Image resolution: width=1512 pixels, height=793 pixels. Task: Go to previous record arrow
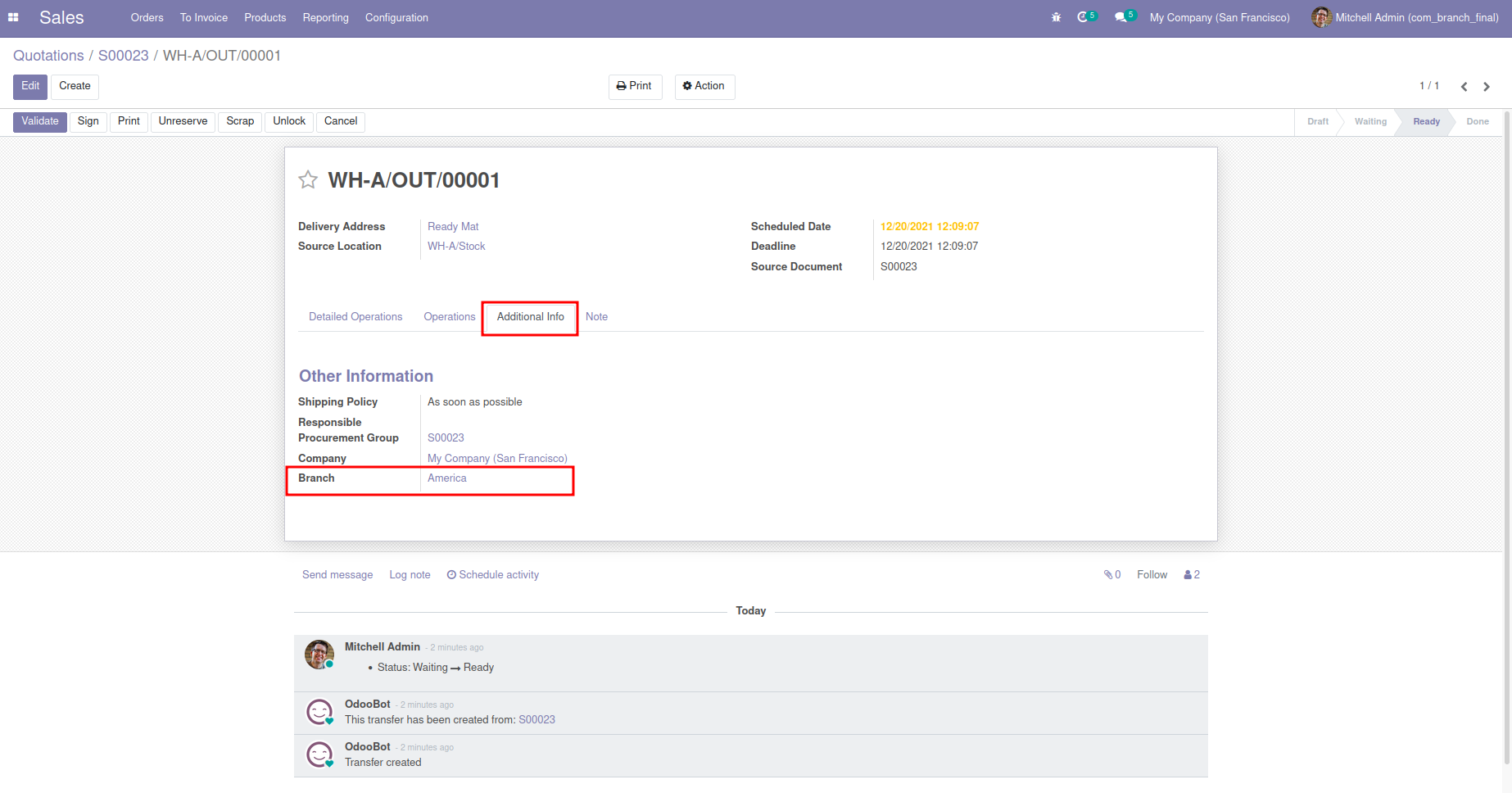point(1464,87)
